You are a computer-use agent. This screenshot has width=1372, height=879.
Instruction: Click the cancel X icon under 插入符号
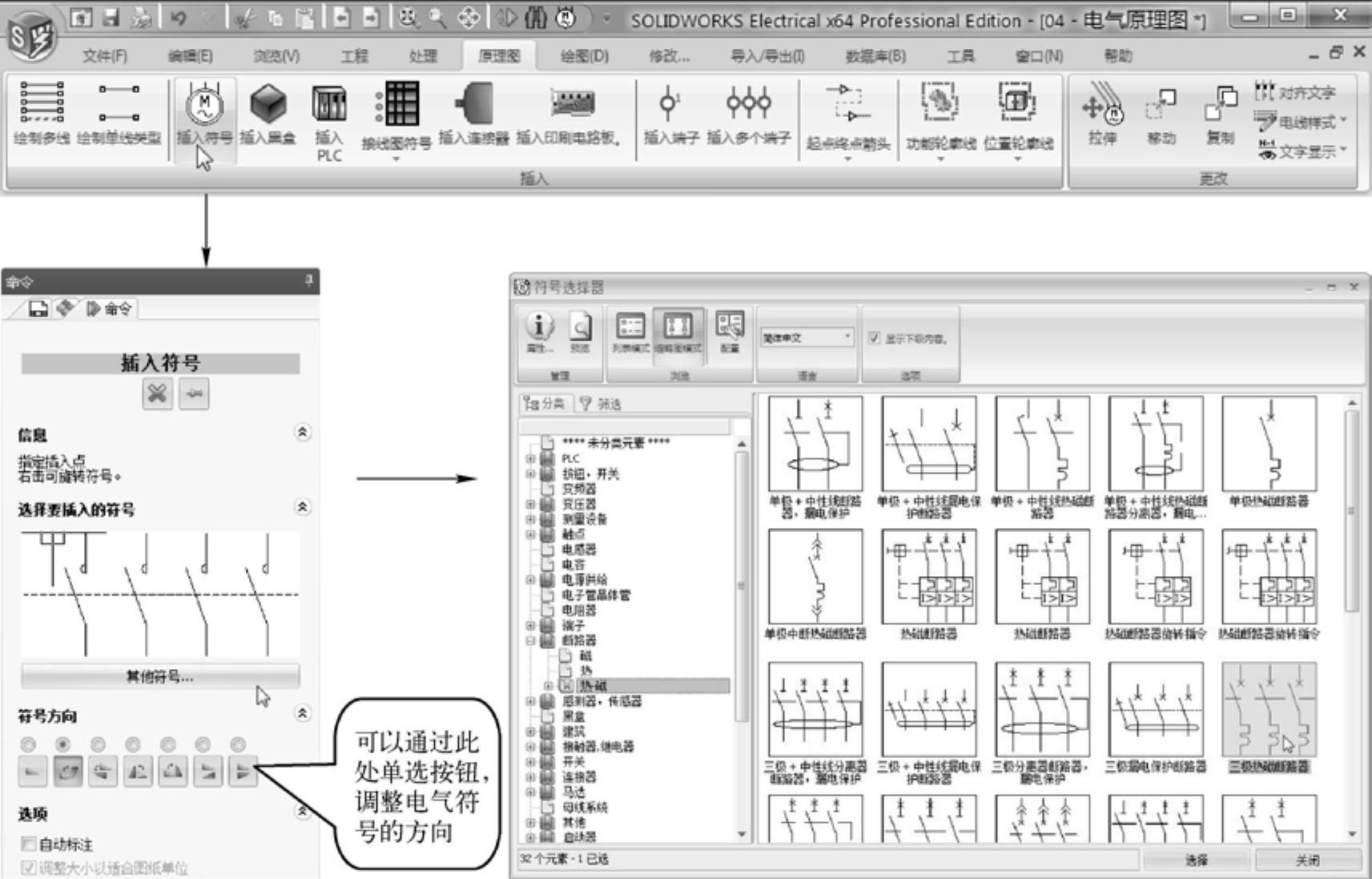coord(158,393)
